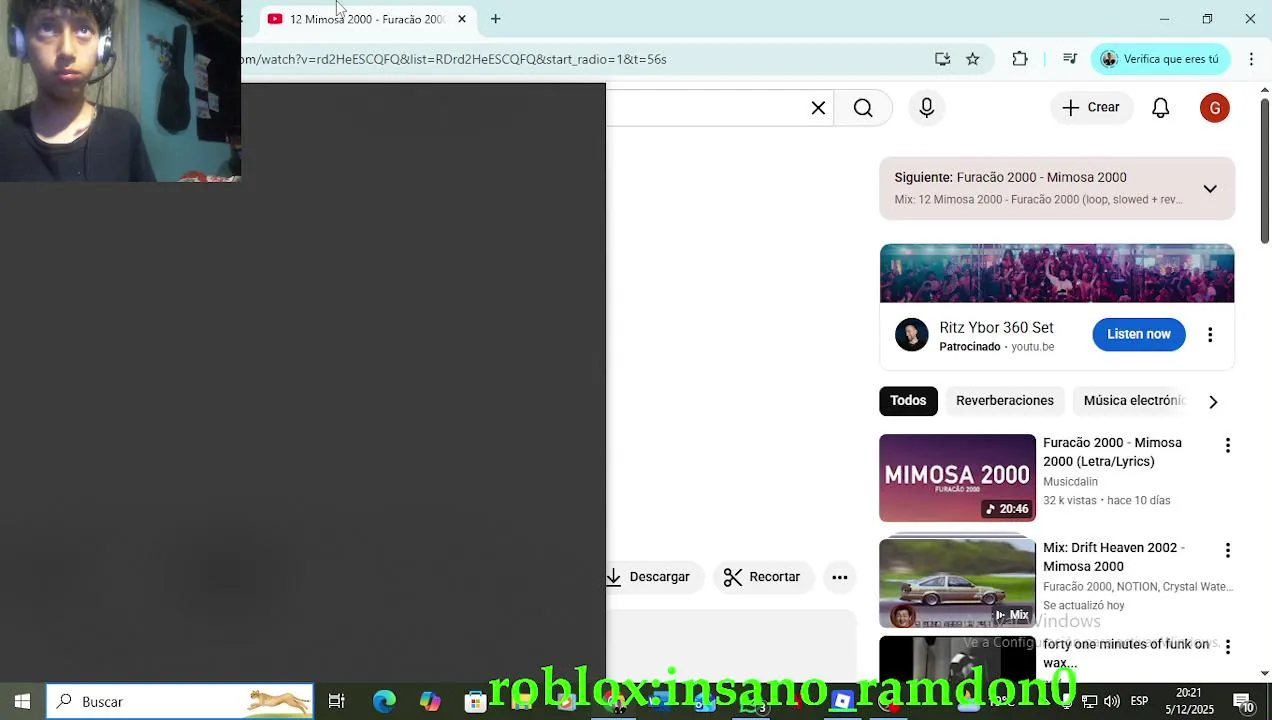Screen dimensions: 1272x720
Task: Launch Microsoft Edge from the taskbar
Action: pos(384,701)
